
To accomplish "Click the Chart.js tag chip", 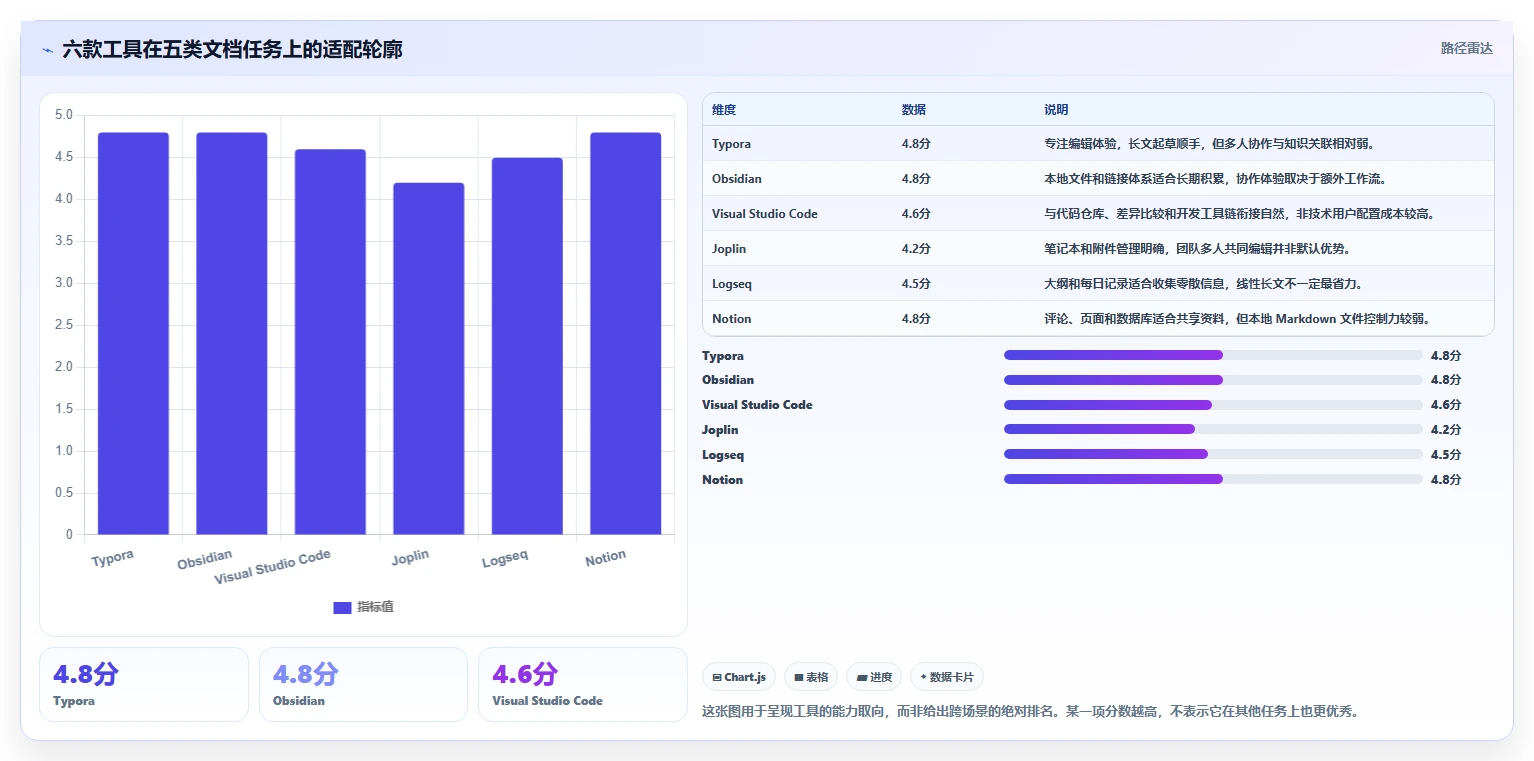I will coord(739,677).
